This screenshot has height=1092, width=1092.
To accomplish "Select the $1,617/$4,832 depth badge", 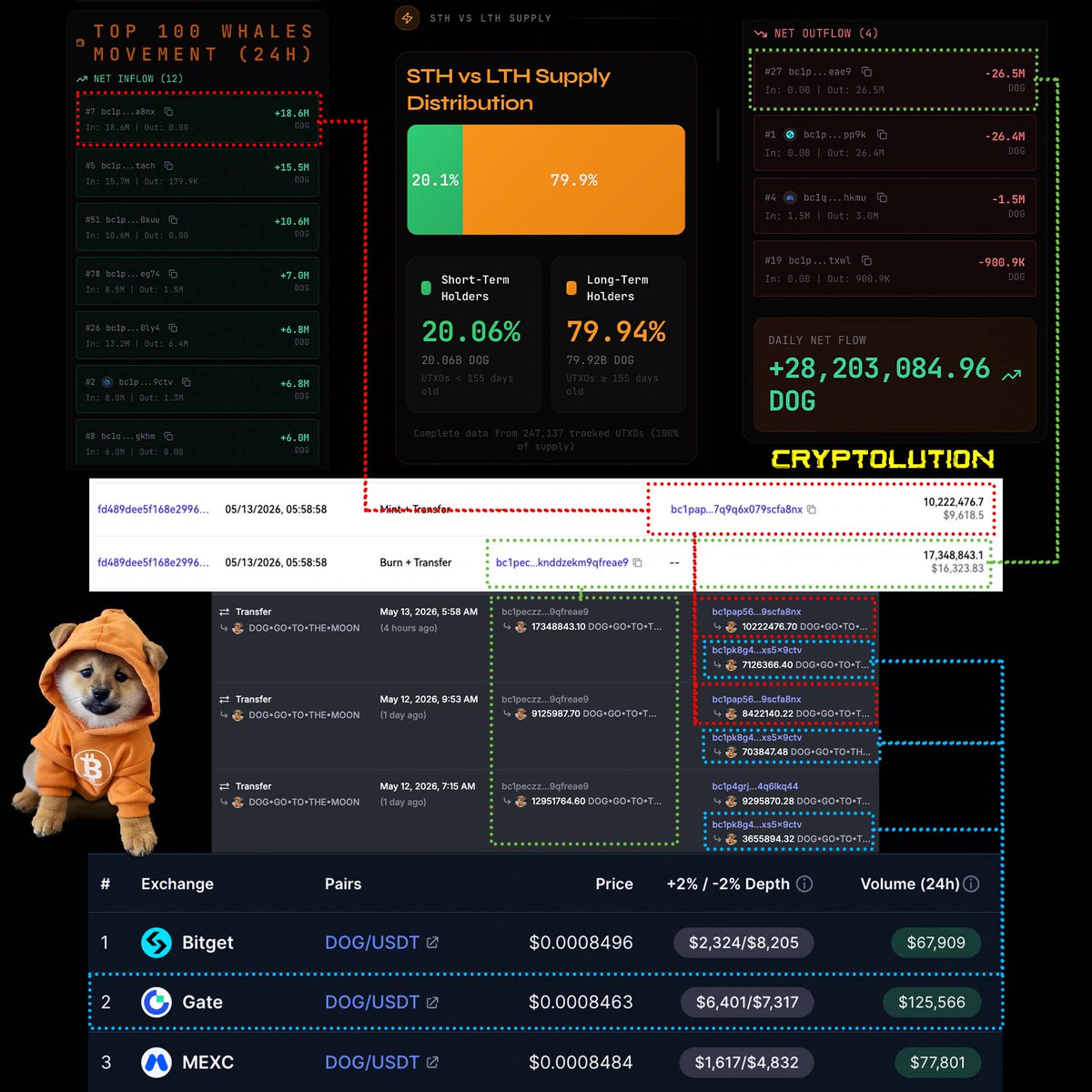I will pyautogui.click(x=746, y=1062).
